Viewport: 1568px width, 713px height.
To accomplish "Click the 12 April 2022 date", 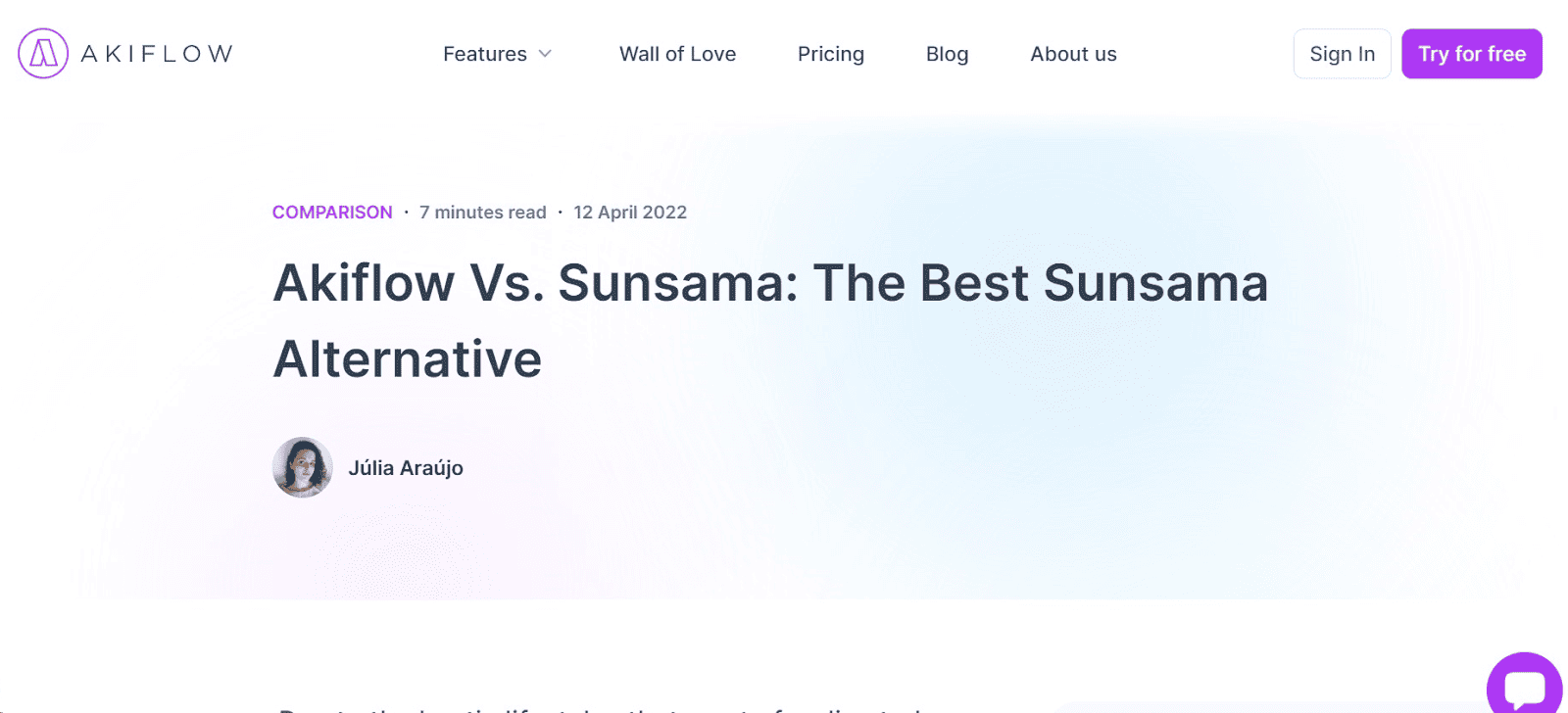I will (630, 212).
